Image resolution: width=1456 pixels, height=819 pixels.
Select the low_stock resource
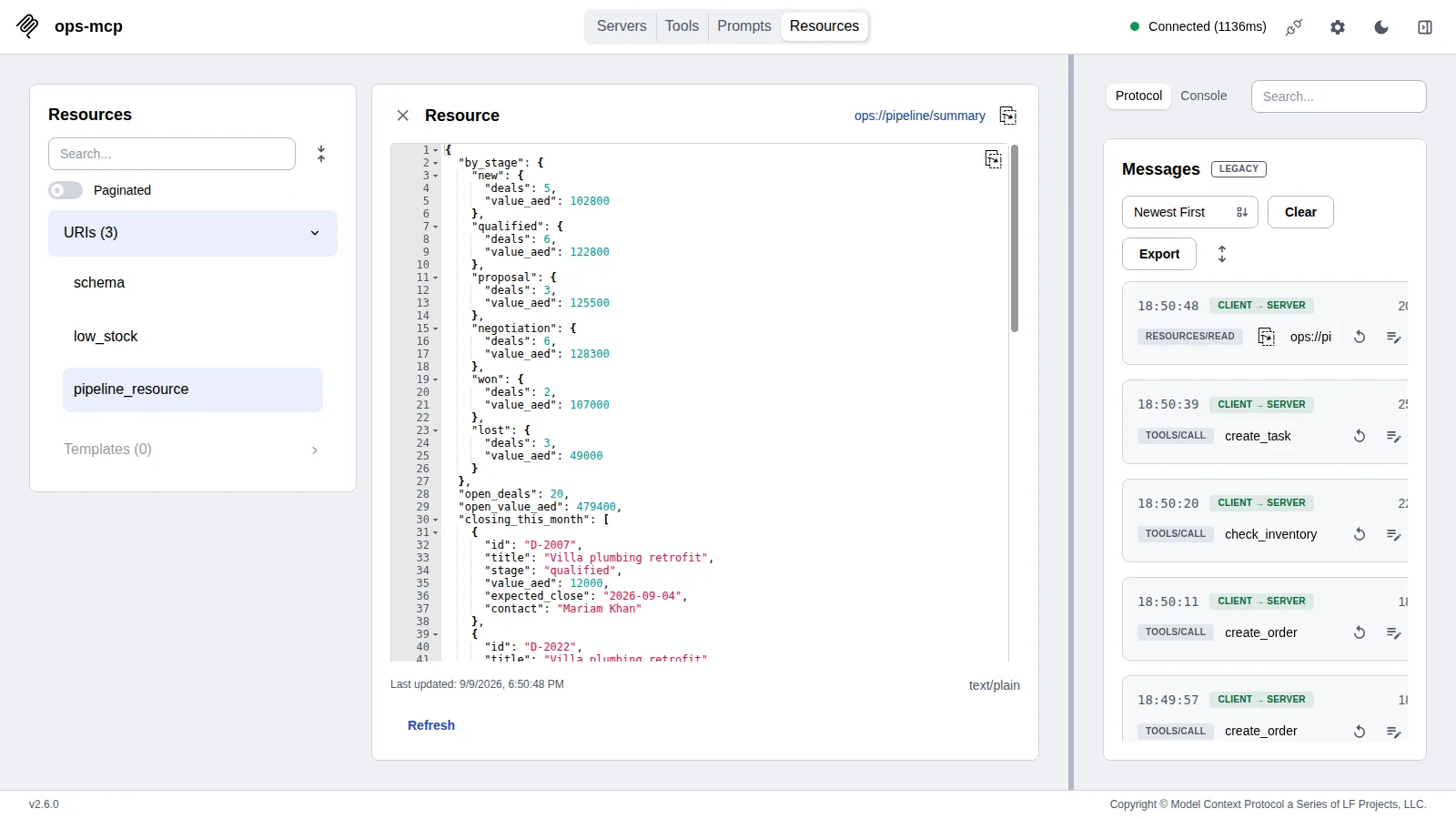193,337
